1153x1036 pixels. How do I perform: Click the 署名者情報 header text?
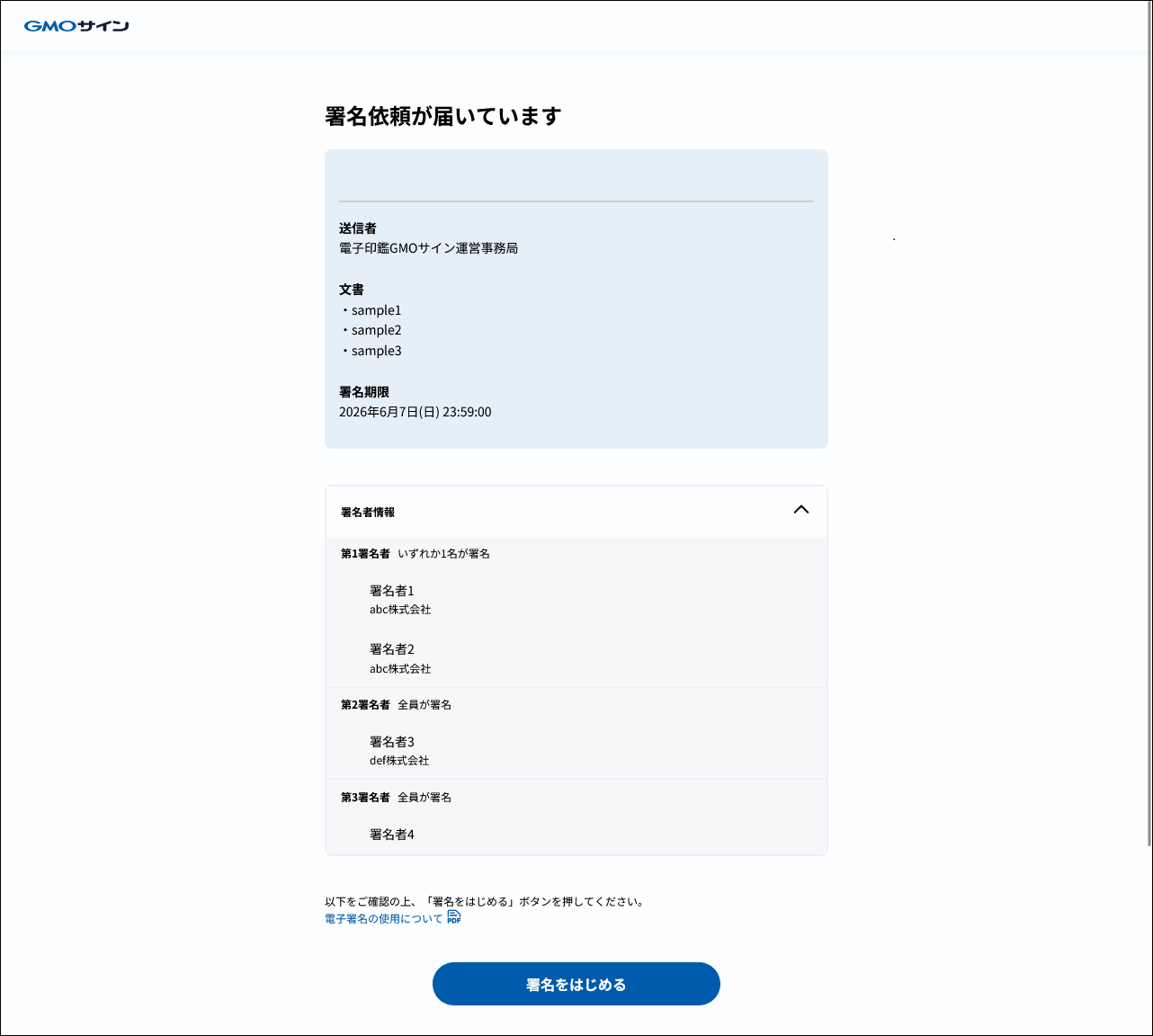pyautogui.click(x=368, y=512)
